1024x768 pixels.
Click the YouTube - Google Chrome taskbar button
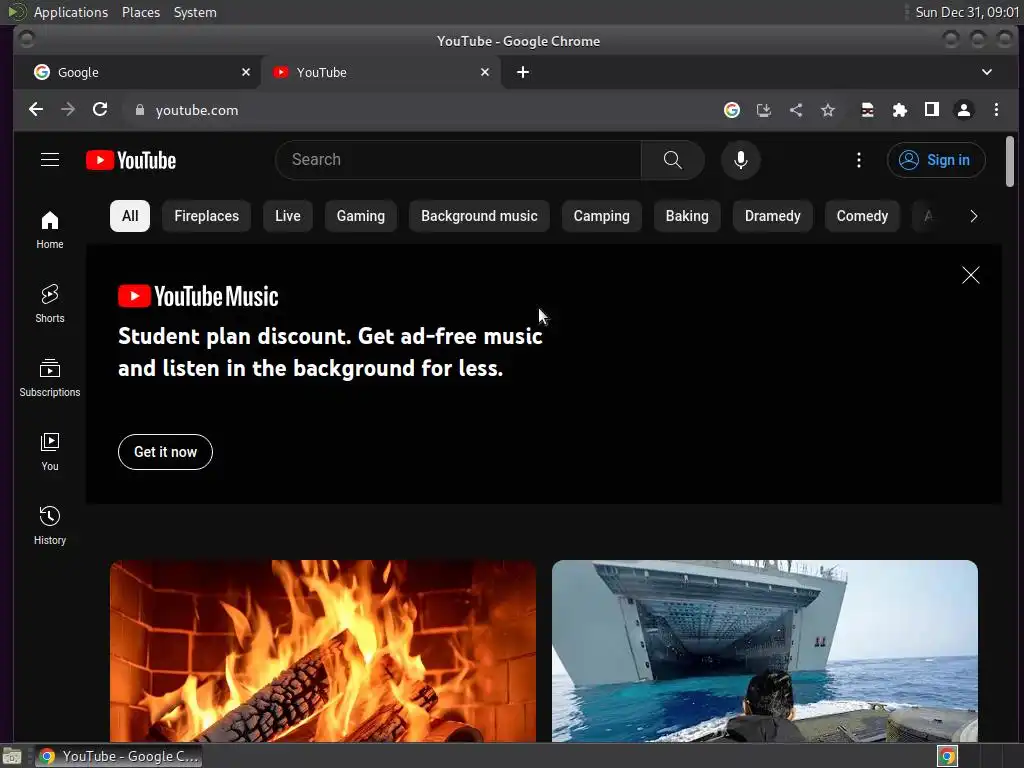(x=119, y=756)
